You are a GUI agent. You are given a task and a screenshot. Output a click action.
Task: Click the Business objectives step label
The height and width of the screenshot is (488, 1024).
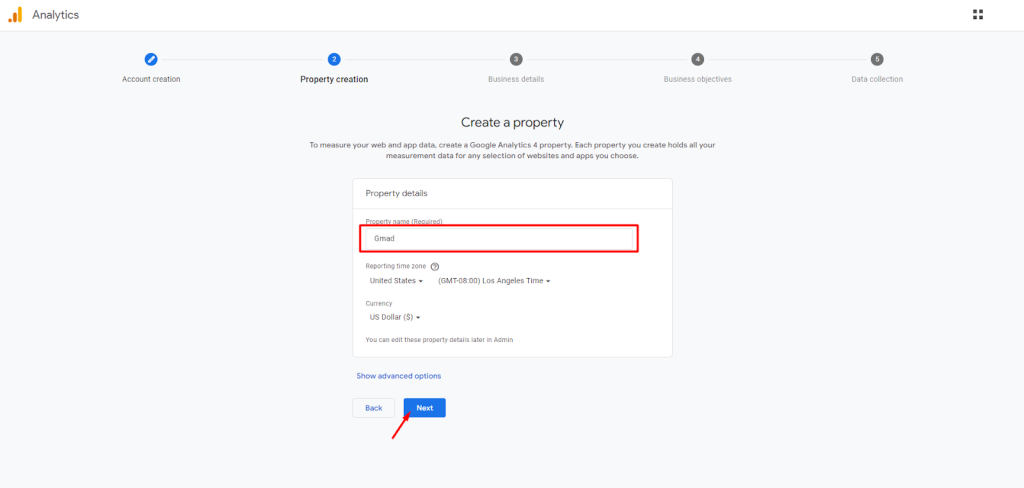[x=697, y=79]
